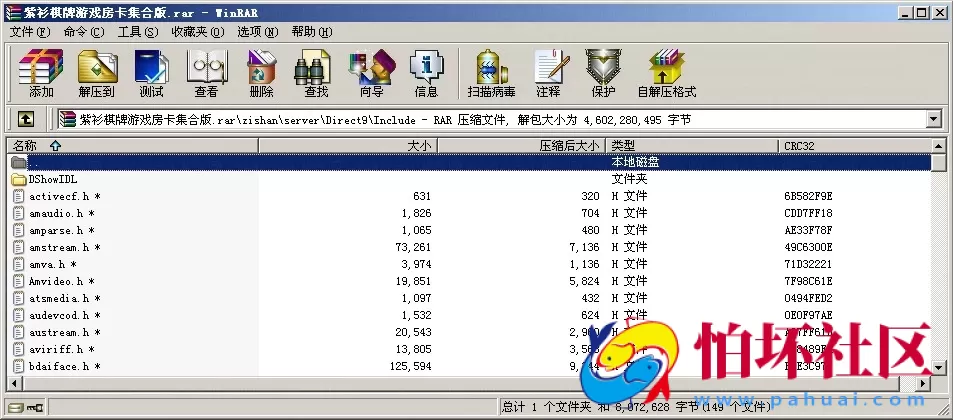Open the File (文件) menu
Image resolution: width=953 pixels, height=420 pixels.
click(x=30, y=32)
